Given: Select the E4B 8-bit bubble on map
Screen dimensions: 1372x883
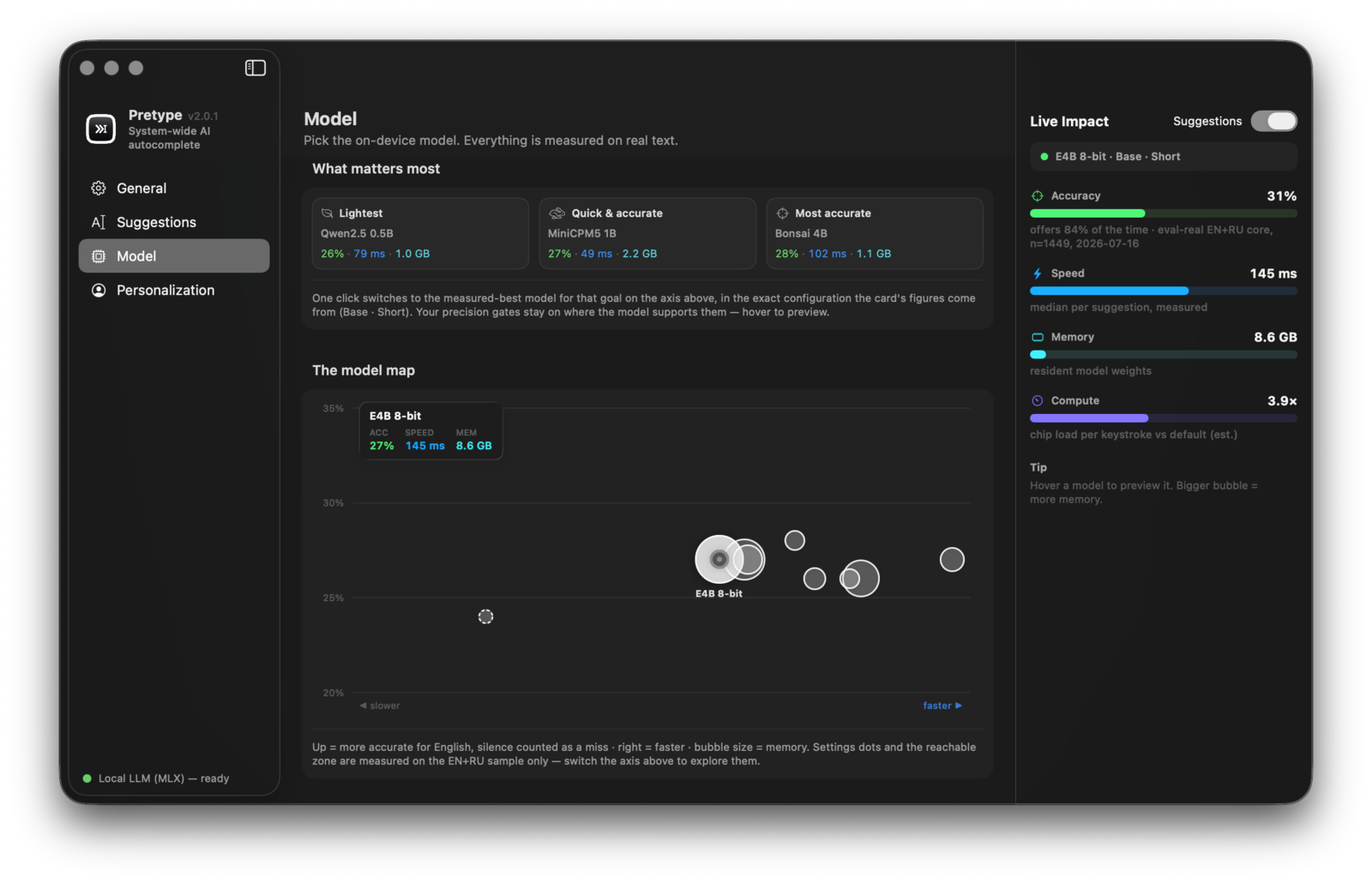Looking at the screenshot, I should point(719,560).
